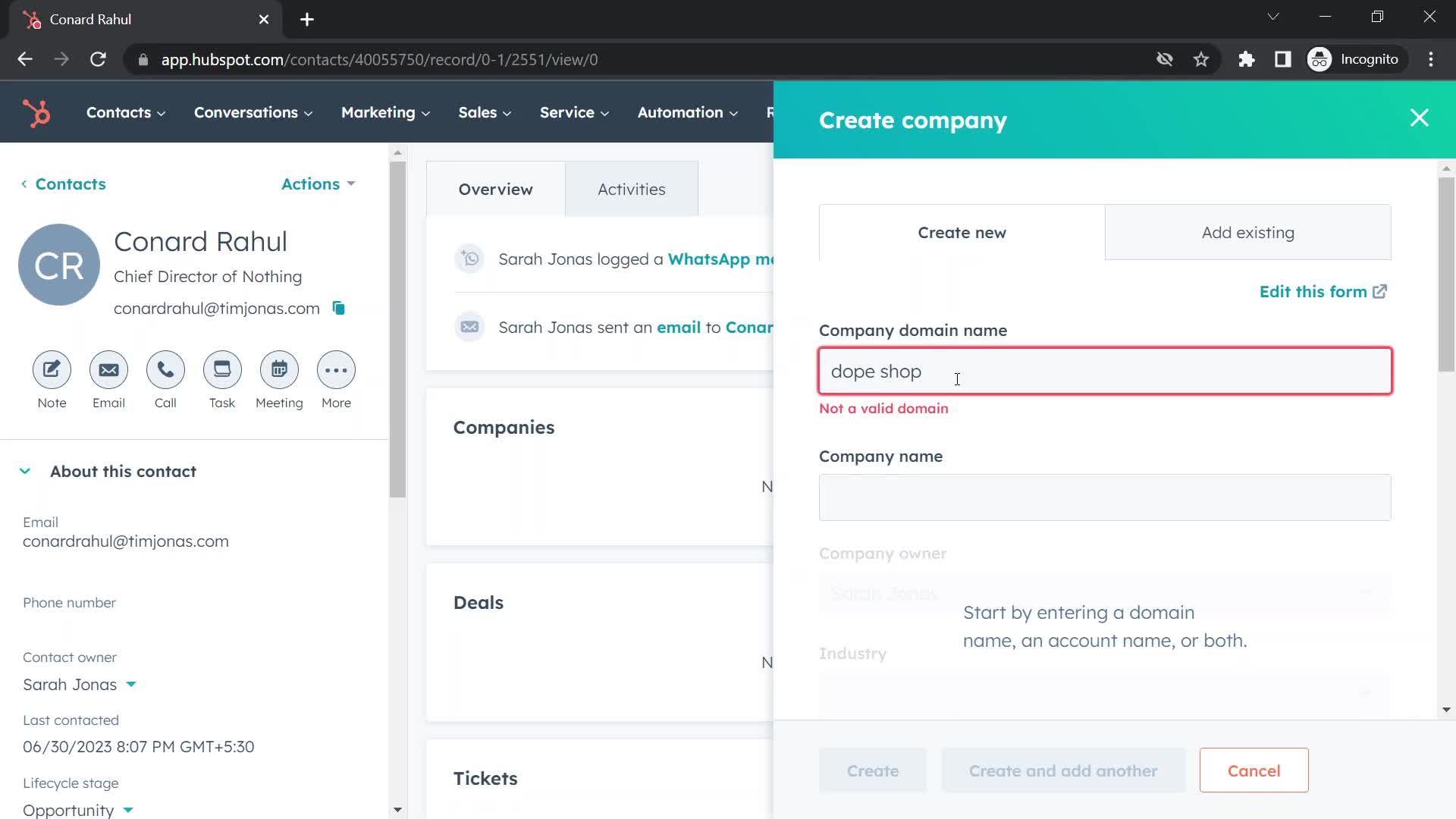Screen dimensions: 1456x819
Task: Expand the About this contact section
Action: coord(24,471)
